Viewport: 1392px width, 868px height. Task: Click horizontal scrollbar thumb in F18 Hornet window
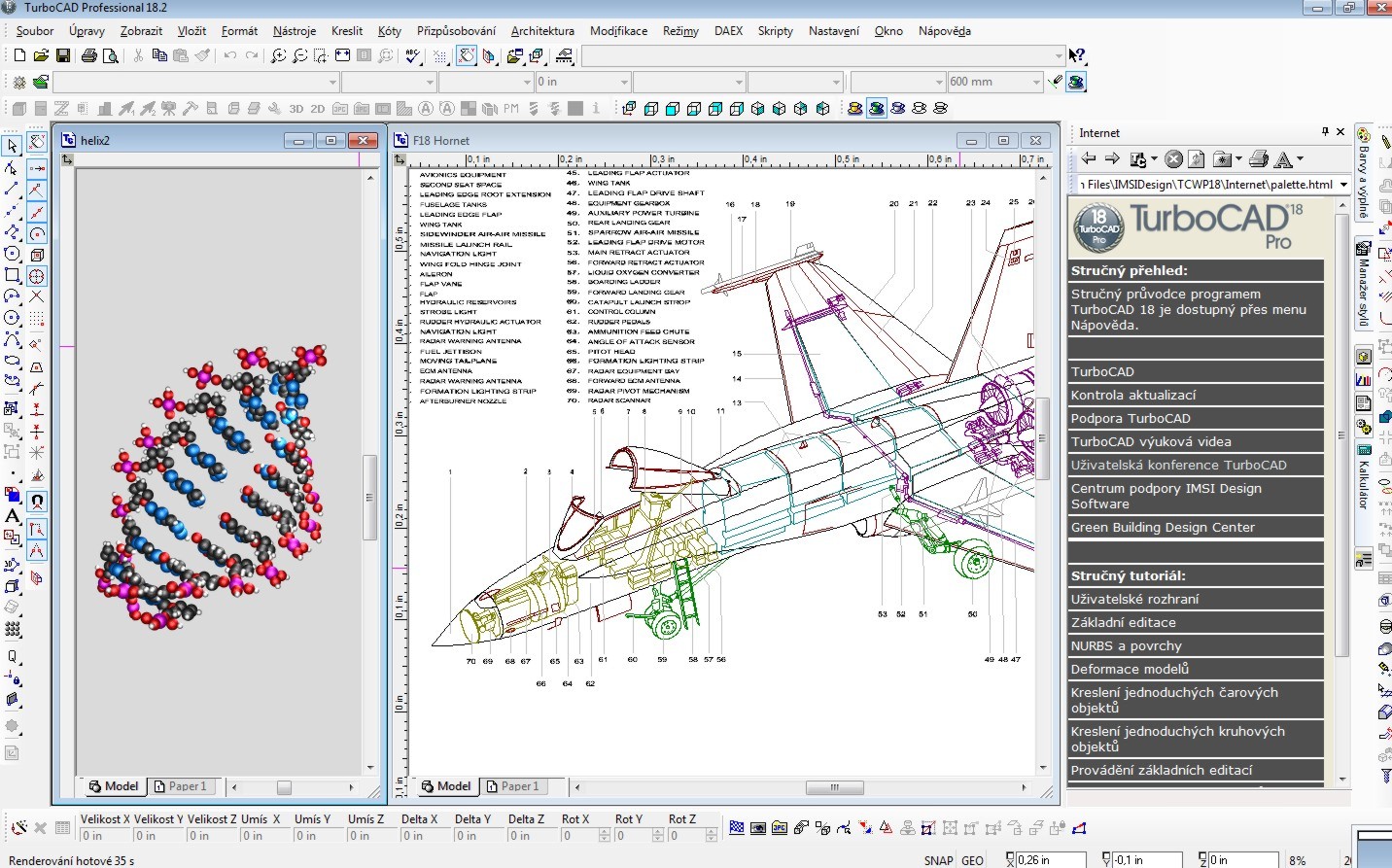pyautogui.click(x=834, y=787)
